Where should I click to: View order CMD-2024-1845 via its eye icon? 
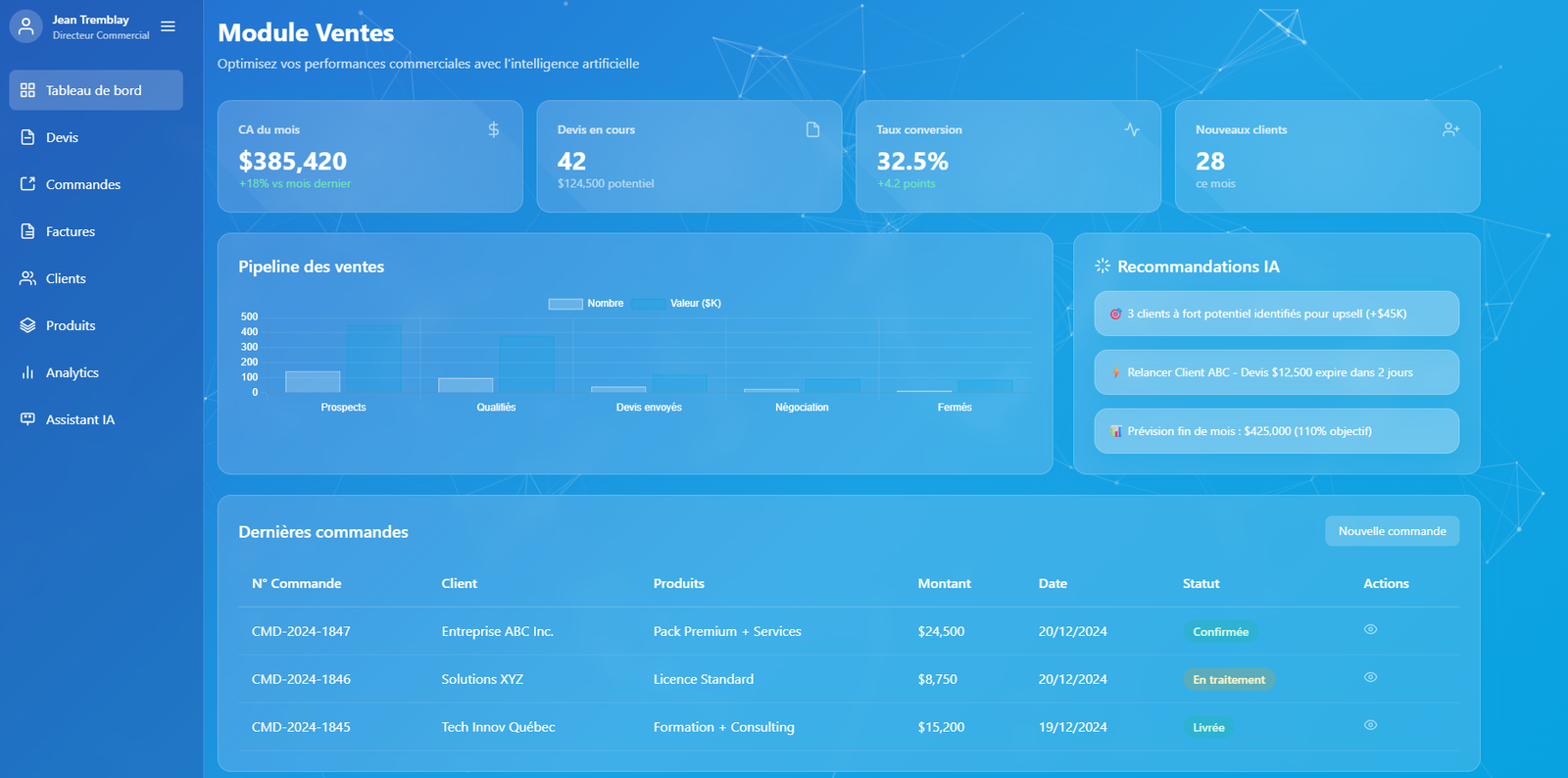click(1370, 725)
